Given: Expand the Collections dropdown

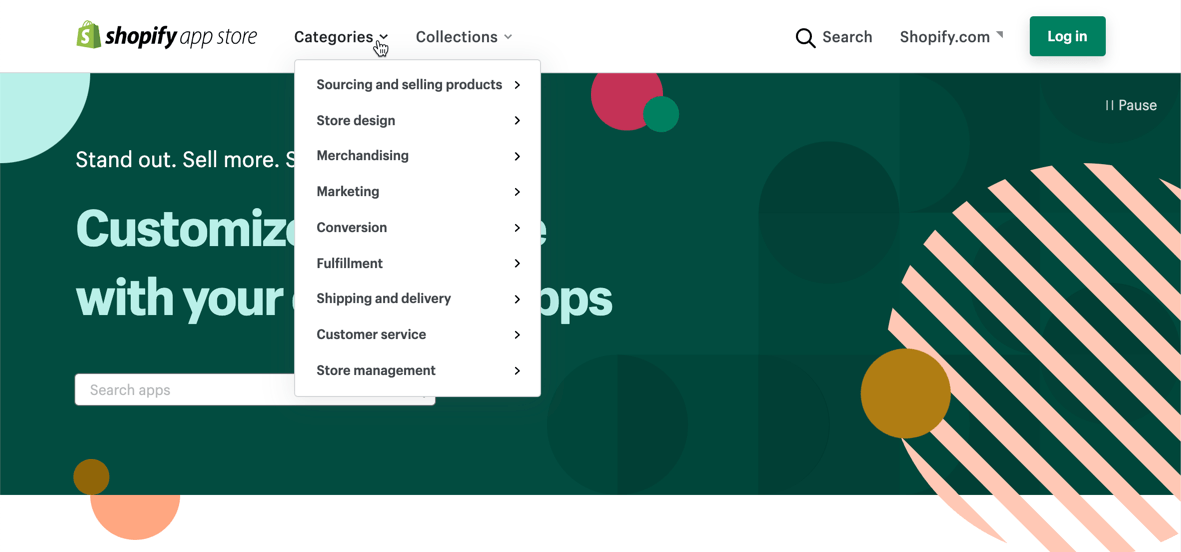Looking at the screenshot, I should (x=464, y=37).
